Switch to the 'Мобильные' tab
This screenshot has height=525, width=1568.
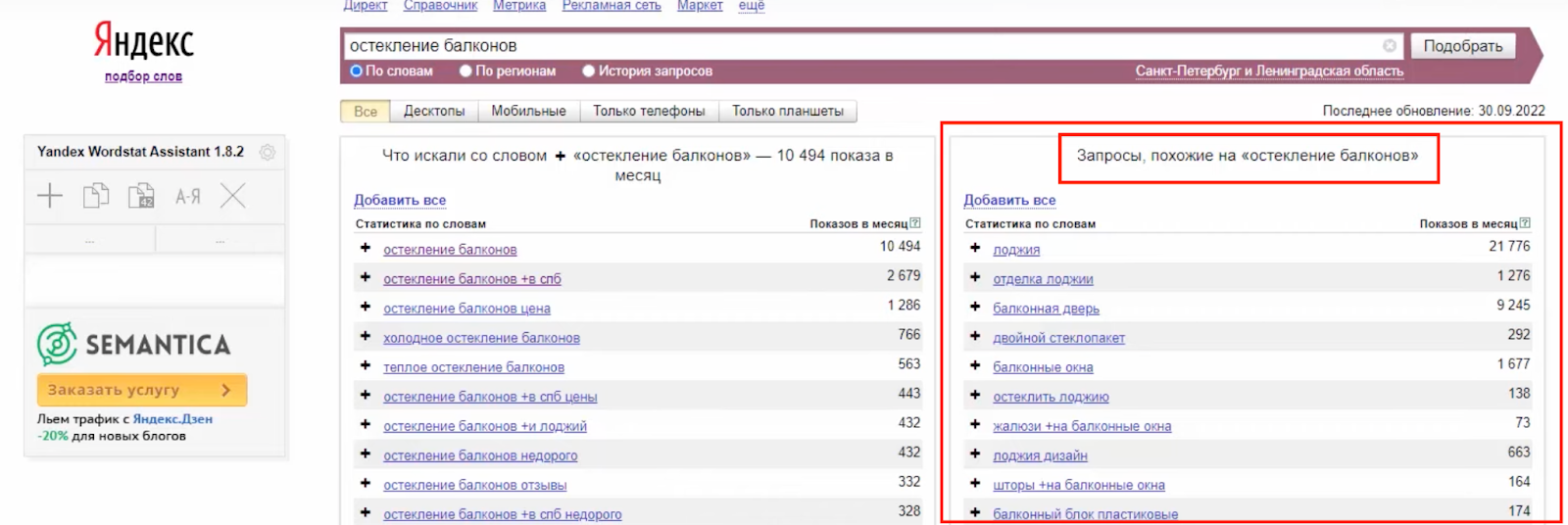528,112
